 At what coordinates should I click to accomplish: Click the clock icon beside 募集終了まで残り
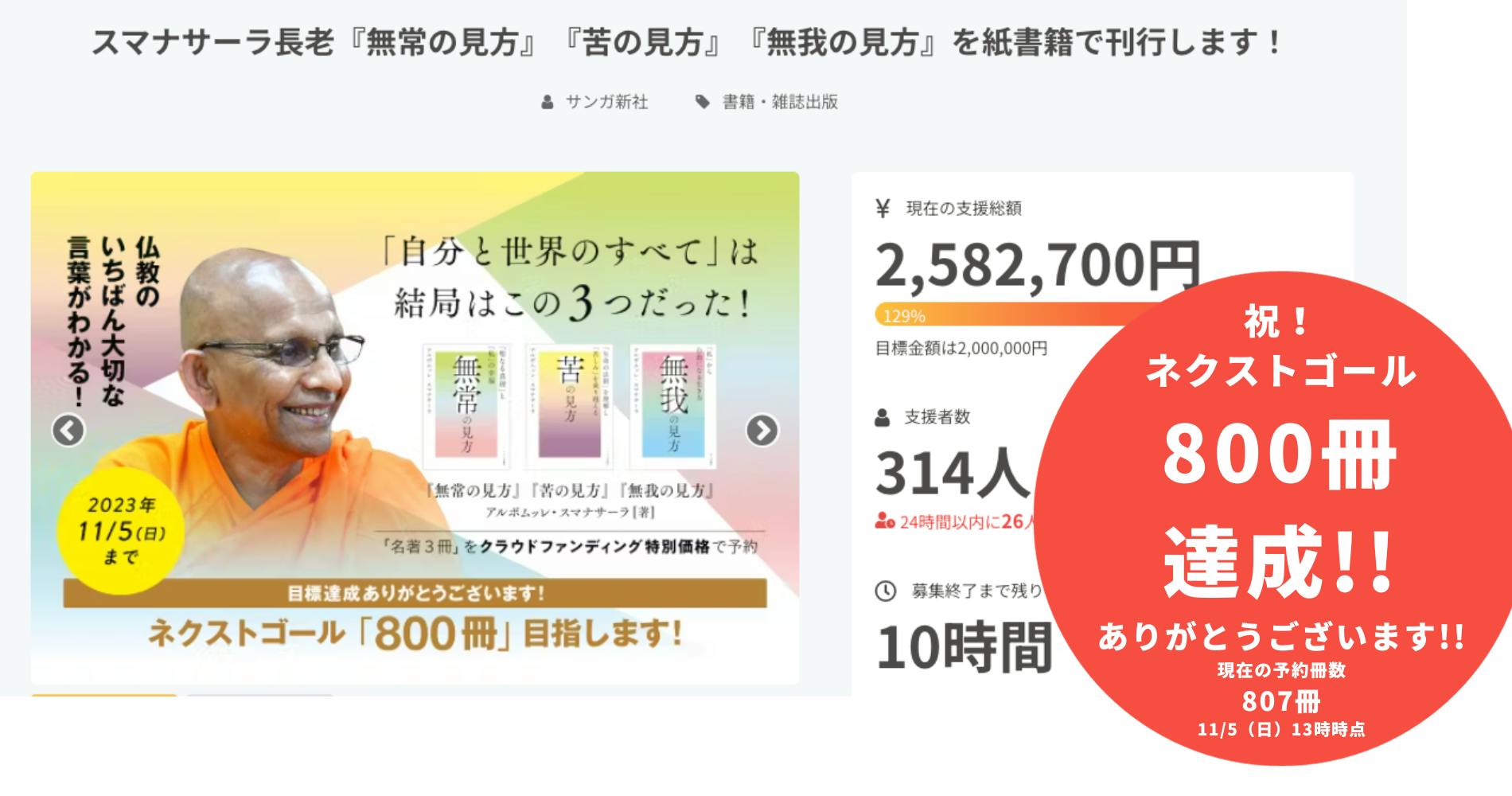(885, 591)
